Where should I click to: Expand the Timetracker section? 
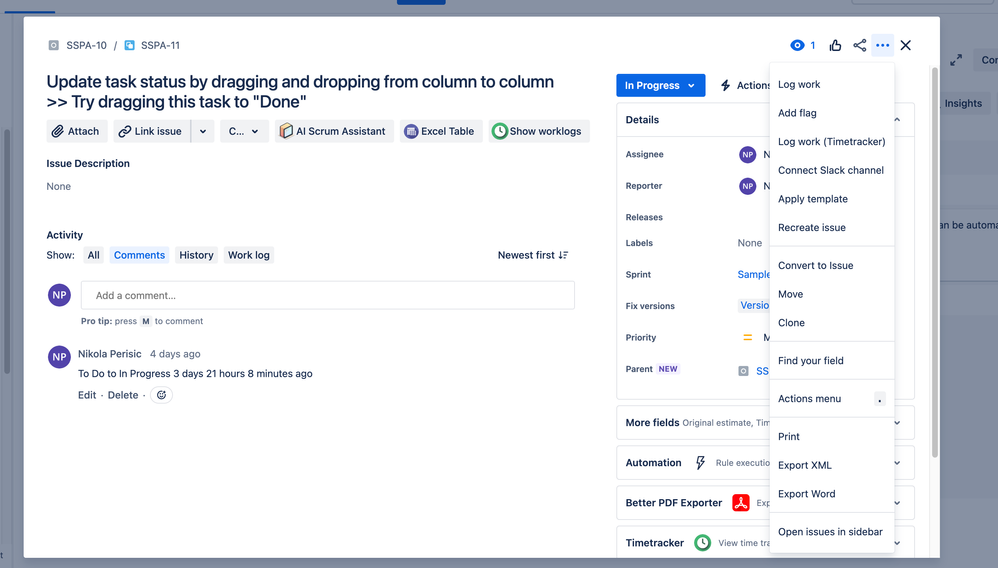tap(897, 543)
